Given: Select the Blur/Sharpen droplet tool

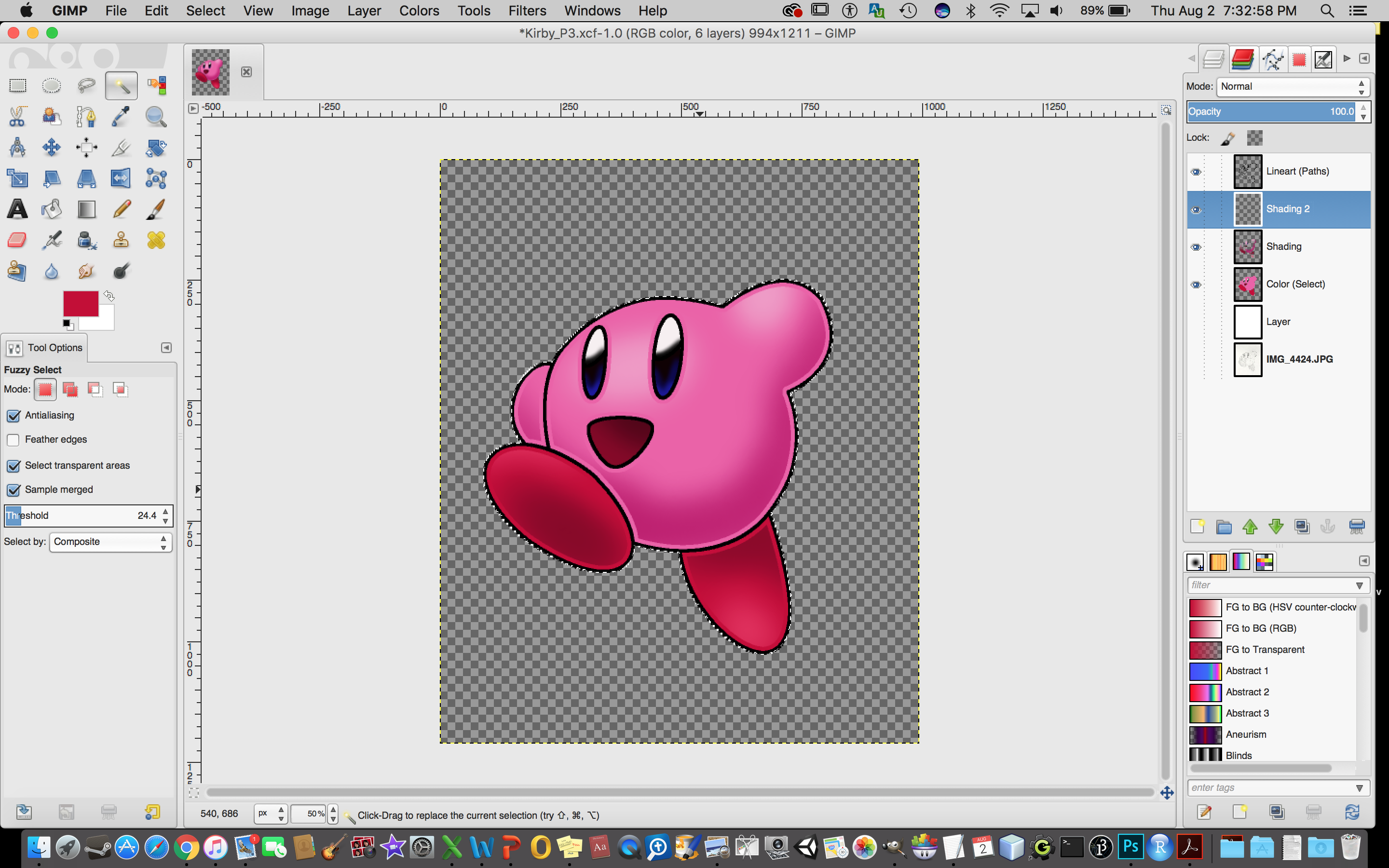Looking at the screenshot, I should pyautogui.click(x=52, y=271).
